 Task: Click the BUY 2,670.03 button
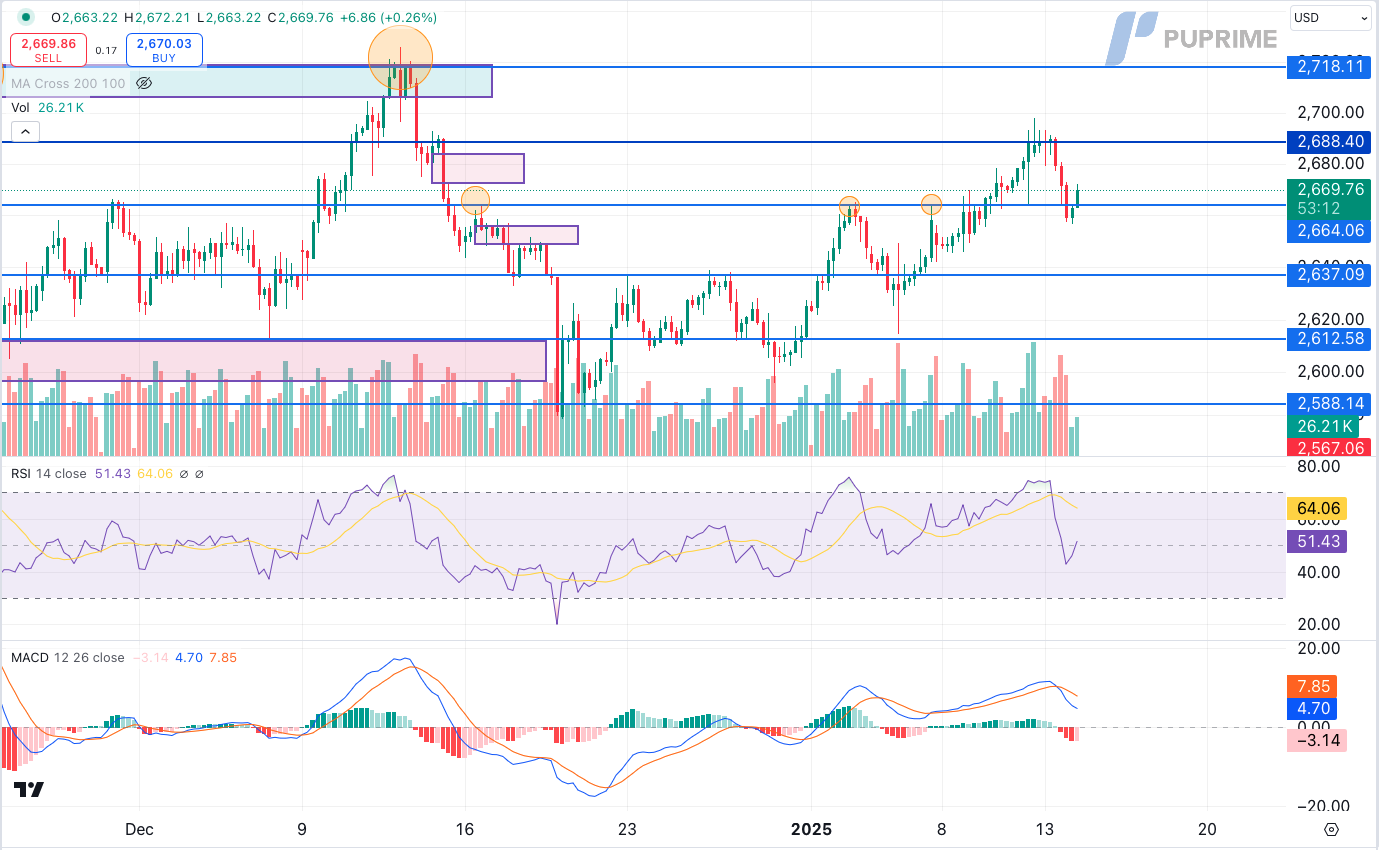click(165, 50)
